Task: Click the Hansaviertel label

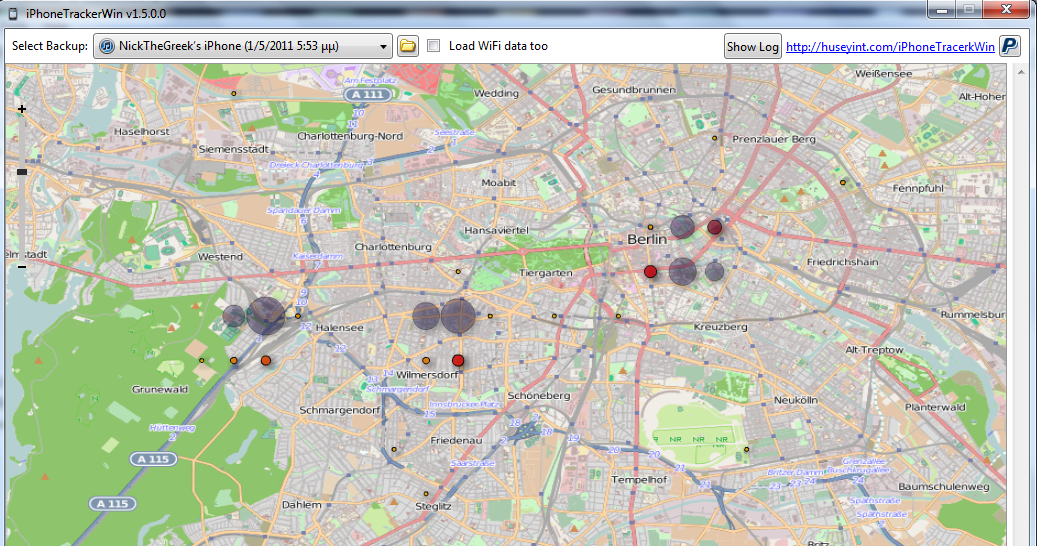Action: (x=496, y=230)
